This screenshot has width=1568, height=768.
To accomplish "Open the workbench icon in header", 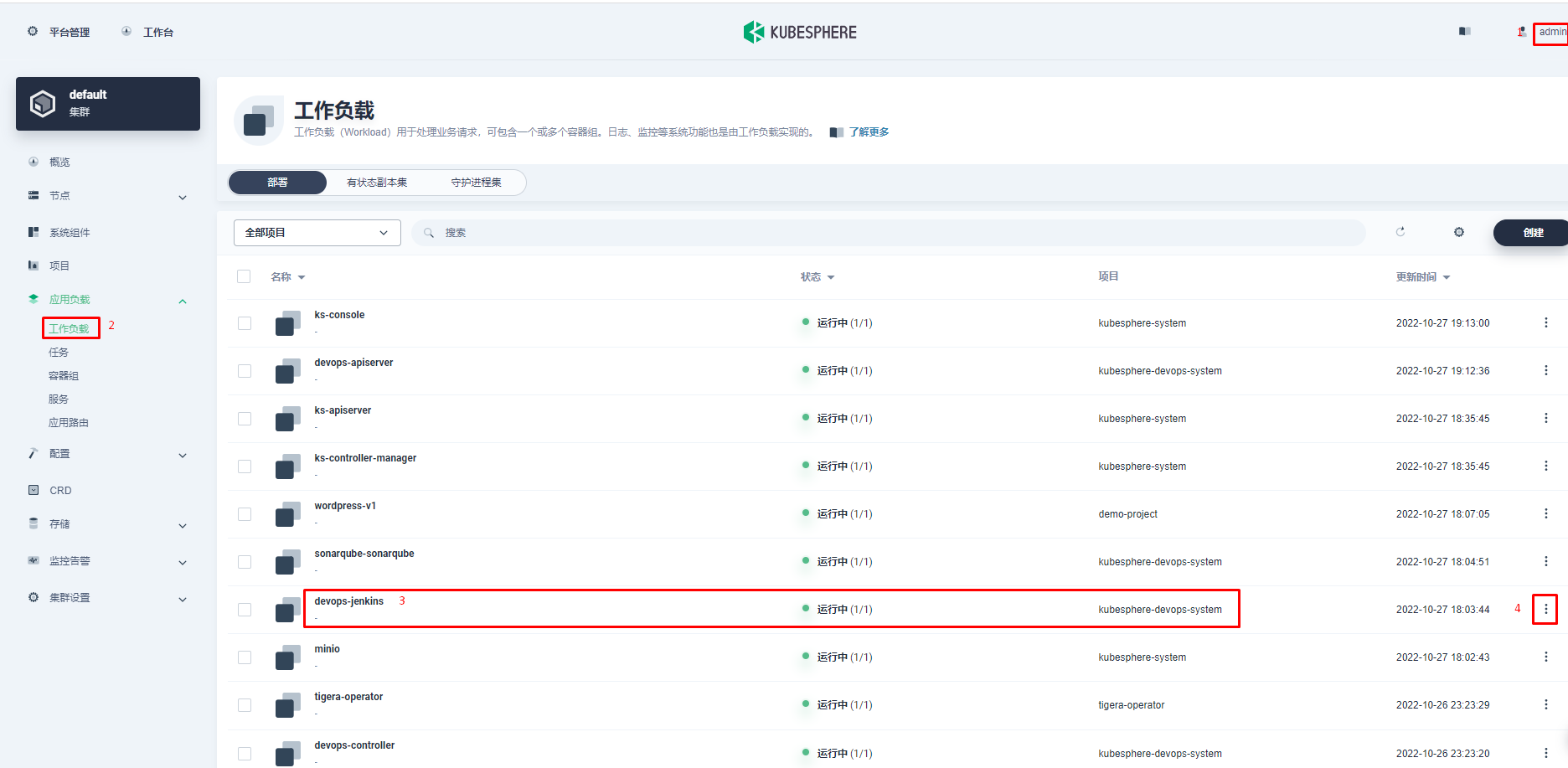I will click(x=126, y=32).
